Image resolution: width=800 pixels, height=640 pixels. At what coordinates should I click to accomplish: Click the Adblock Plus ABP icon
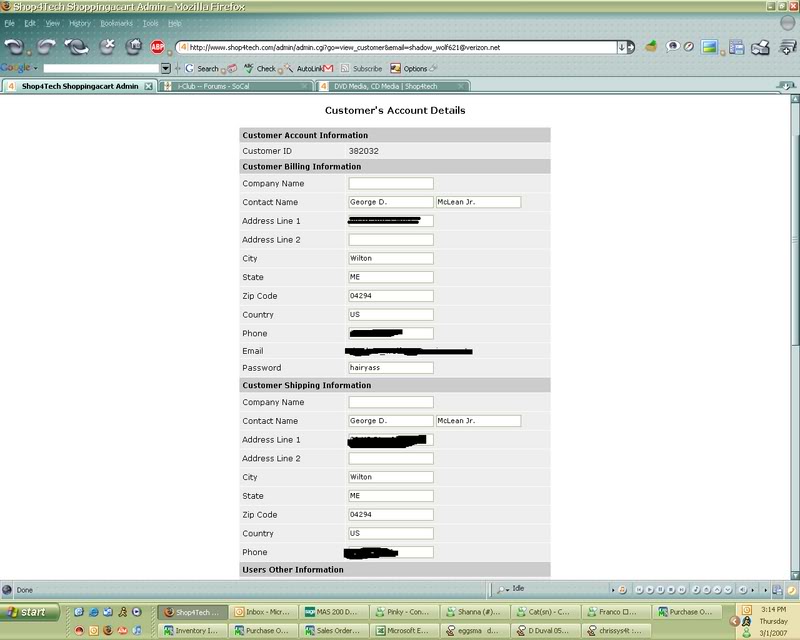[x=158, y=47]
